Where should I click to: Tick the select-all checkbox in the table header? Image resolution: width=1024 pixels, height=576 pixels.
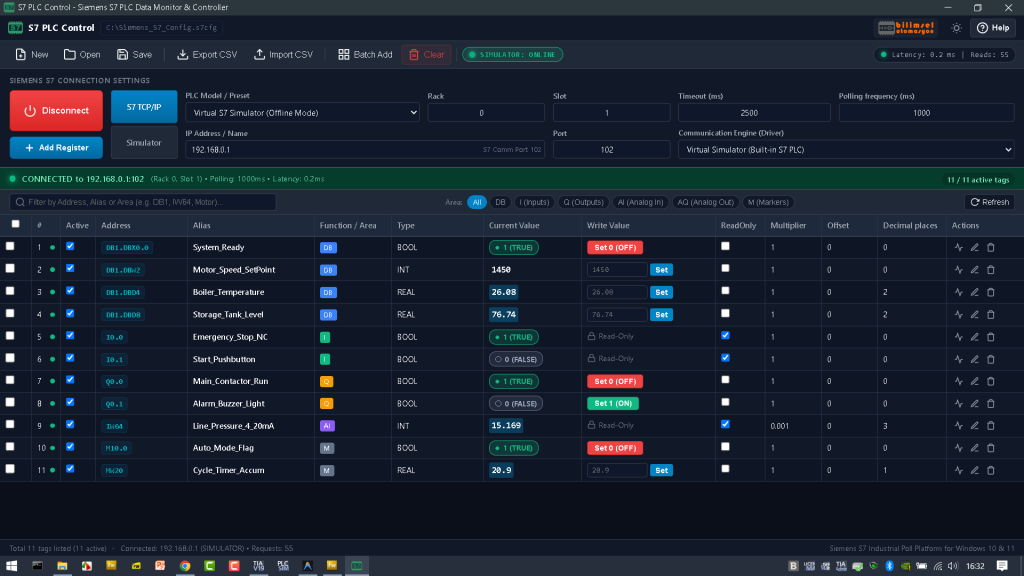[16, 224]
